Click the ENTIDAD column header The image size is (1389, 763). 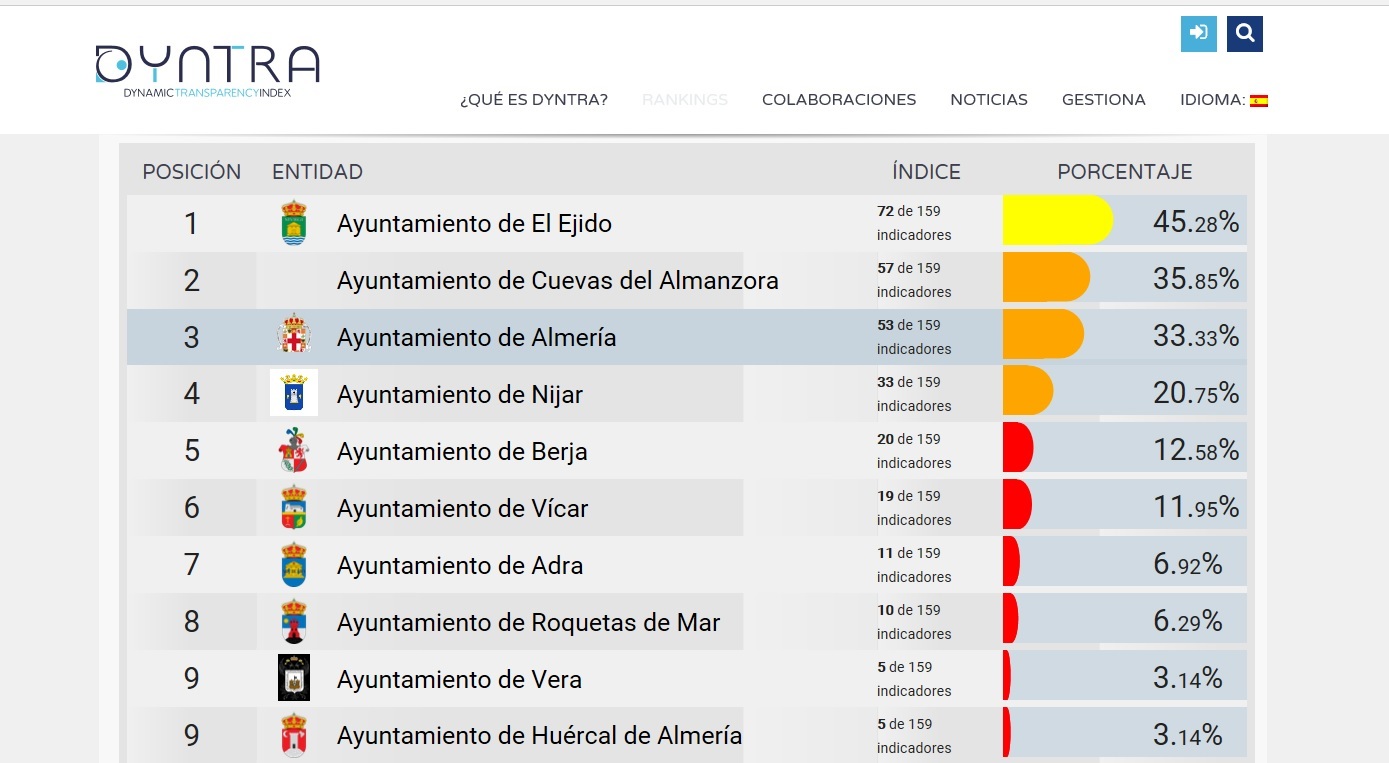[317, 172]
